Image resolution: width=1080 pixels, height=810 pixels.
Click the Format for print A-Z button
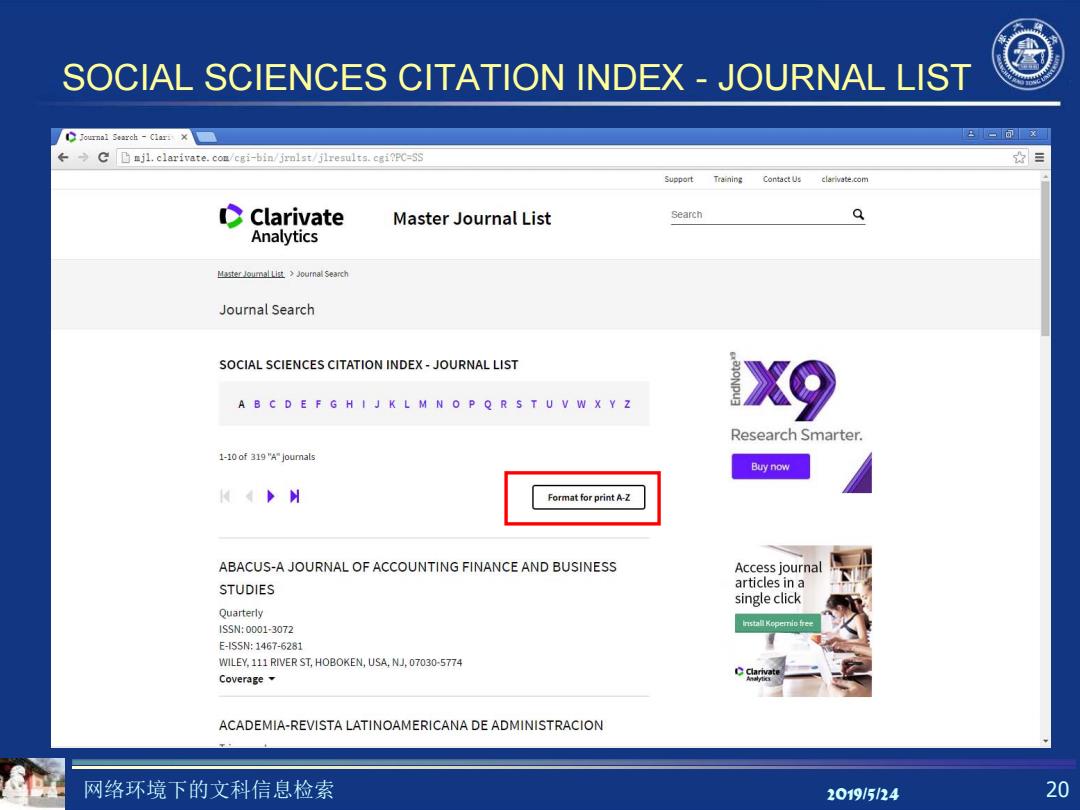click(589, 497)
